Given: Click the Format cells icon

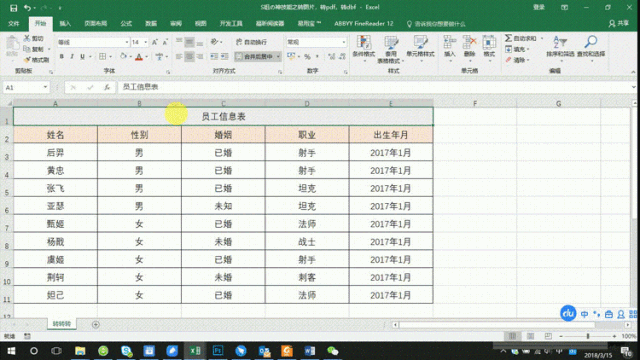Looking at the screenshot, I should tap(489, 42).
